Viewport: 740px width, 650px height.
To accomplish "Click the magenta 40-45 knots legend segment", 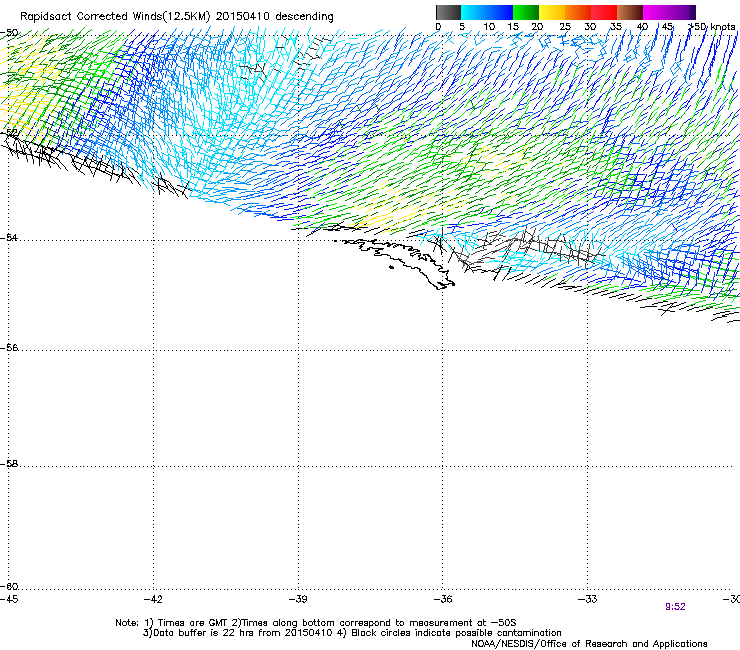I will coord(656,12).
